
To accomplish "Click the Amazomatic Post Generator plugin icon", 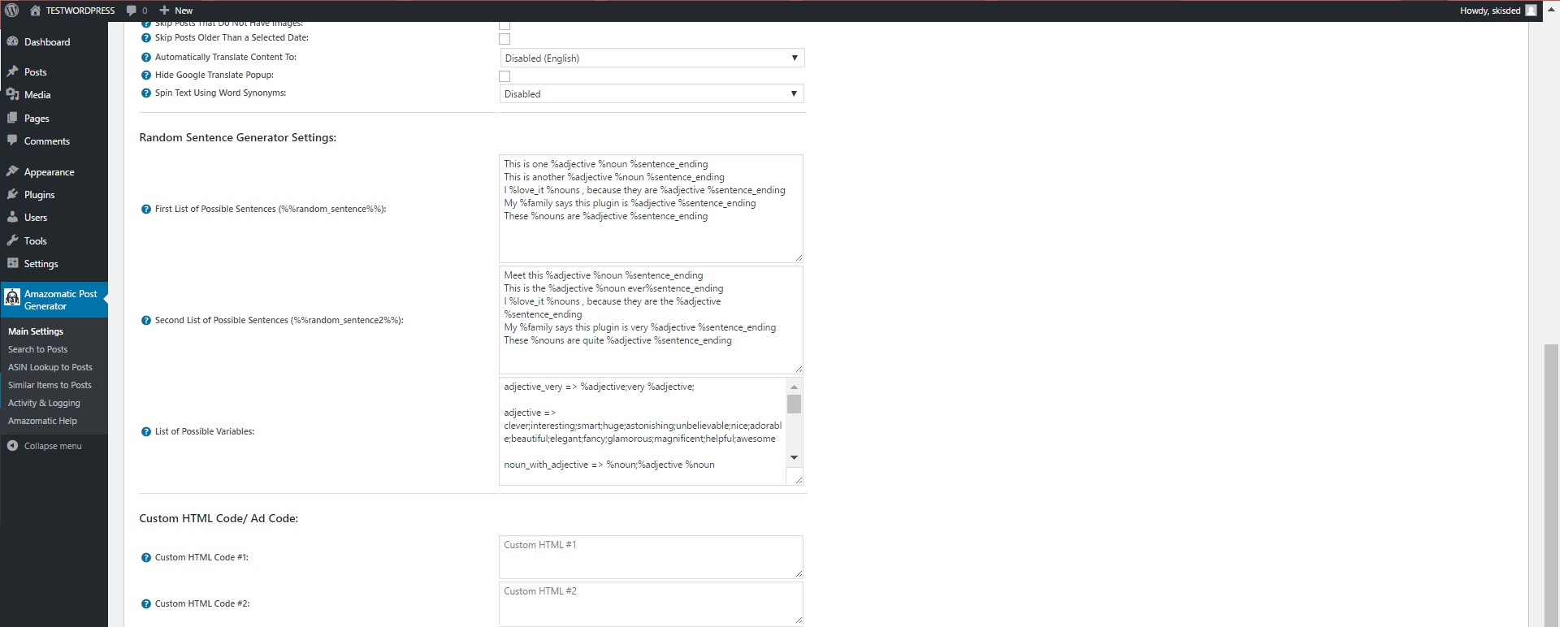I will tap(12, 297).
